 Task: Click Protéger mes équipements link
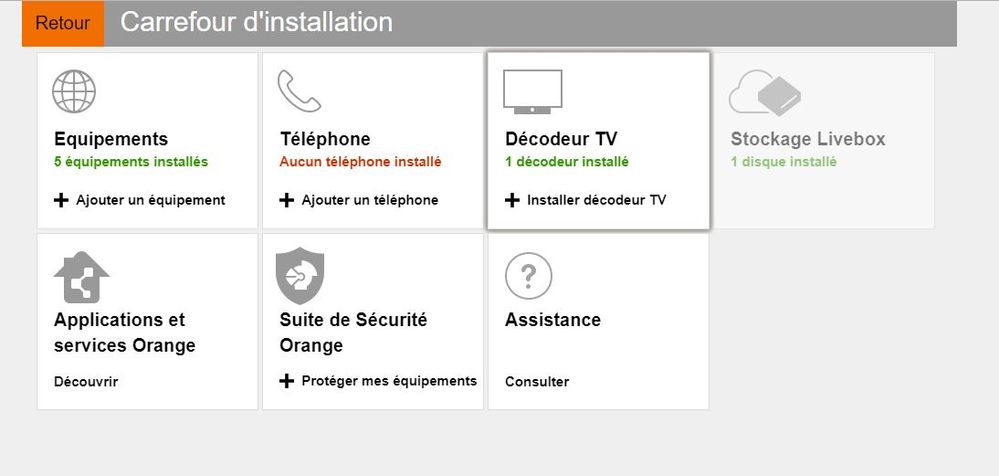(379, 381)
